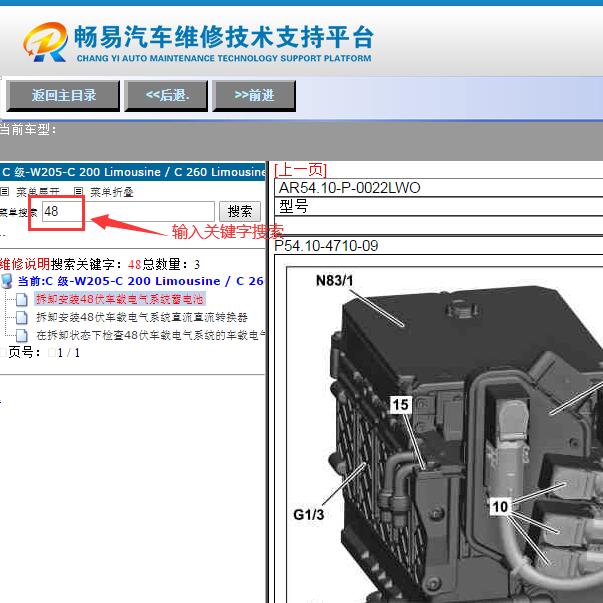Click document icon beside 蓄电池 result
Screen dimensions: 603x603
(22, 299)
